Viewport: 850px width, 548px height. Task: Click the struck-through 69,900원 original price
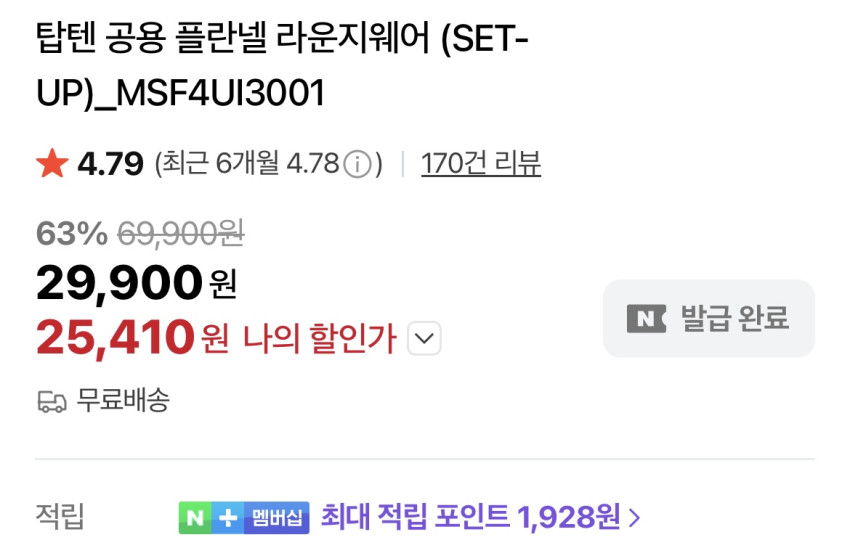pos(181,233)
